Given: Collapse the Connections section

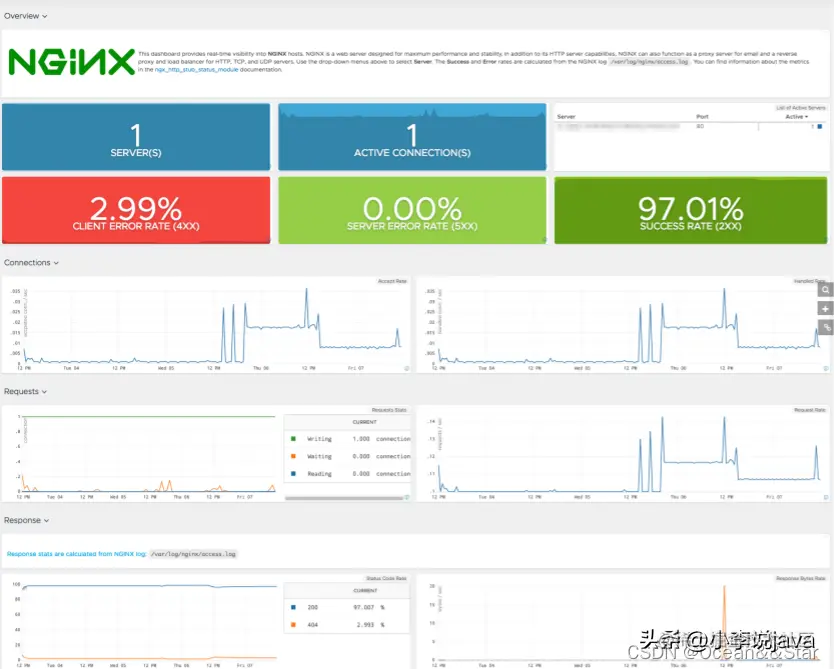Looking at the screenshot, I should (31, 263).
